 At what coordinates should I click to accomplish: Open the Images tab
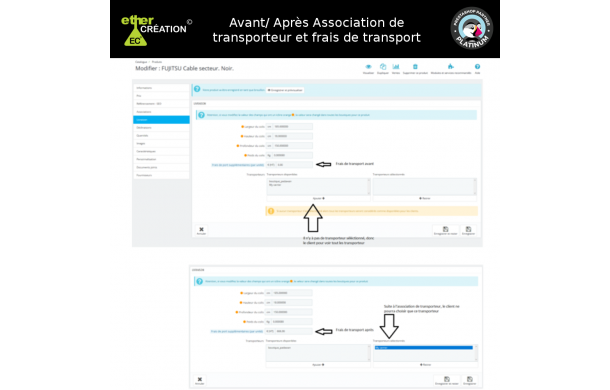(161, 144)
